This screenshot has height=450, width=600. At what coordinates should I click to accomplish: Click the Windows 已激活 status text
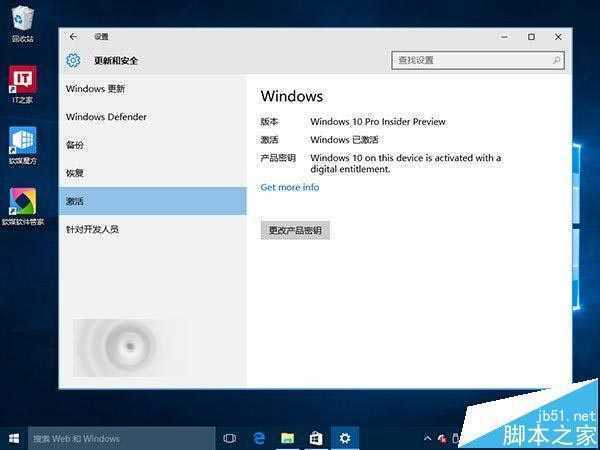tap(344, 140)
